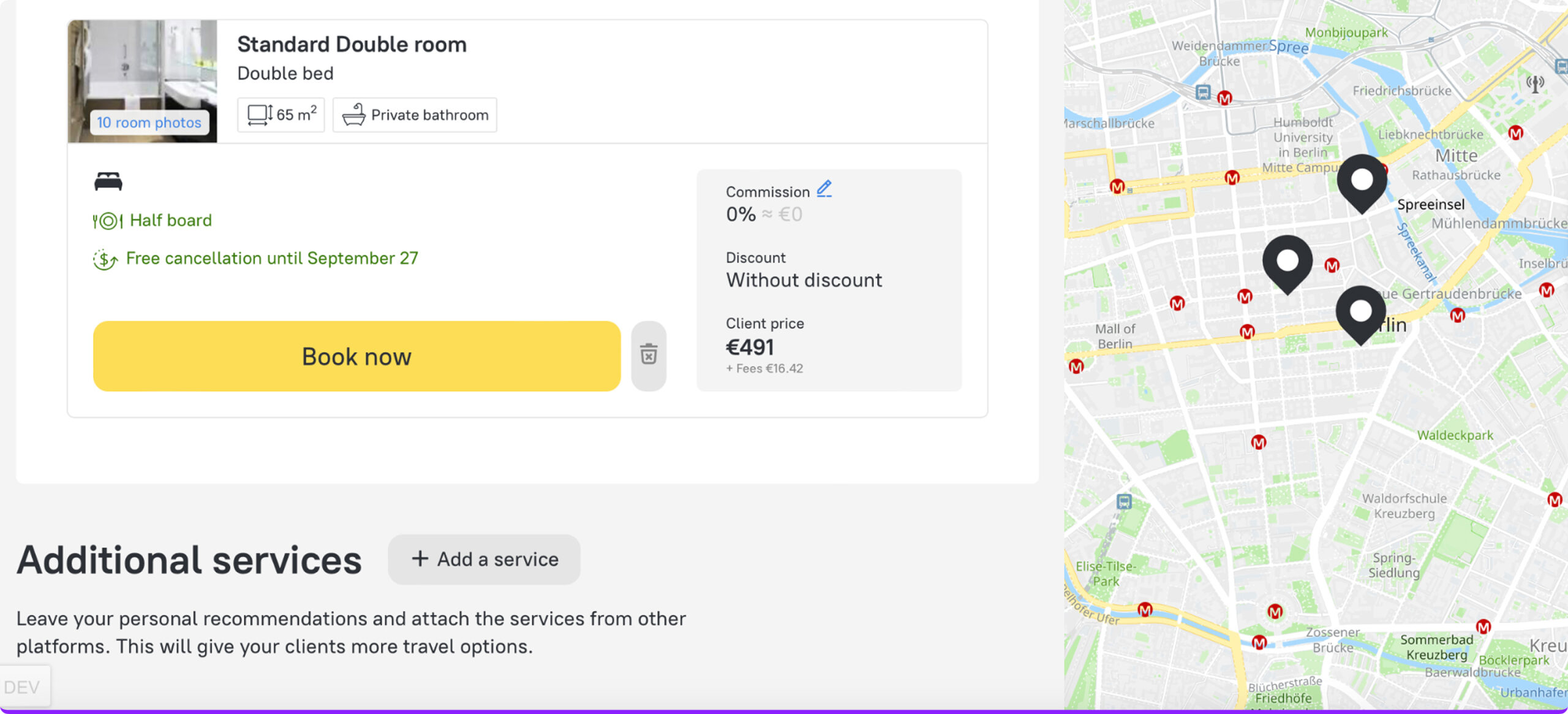Click the bed icon above Half board
Screen dimensions: 1568x714
108,181
